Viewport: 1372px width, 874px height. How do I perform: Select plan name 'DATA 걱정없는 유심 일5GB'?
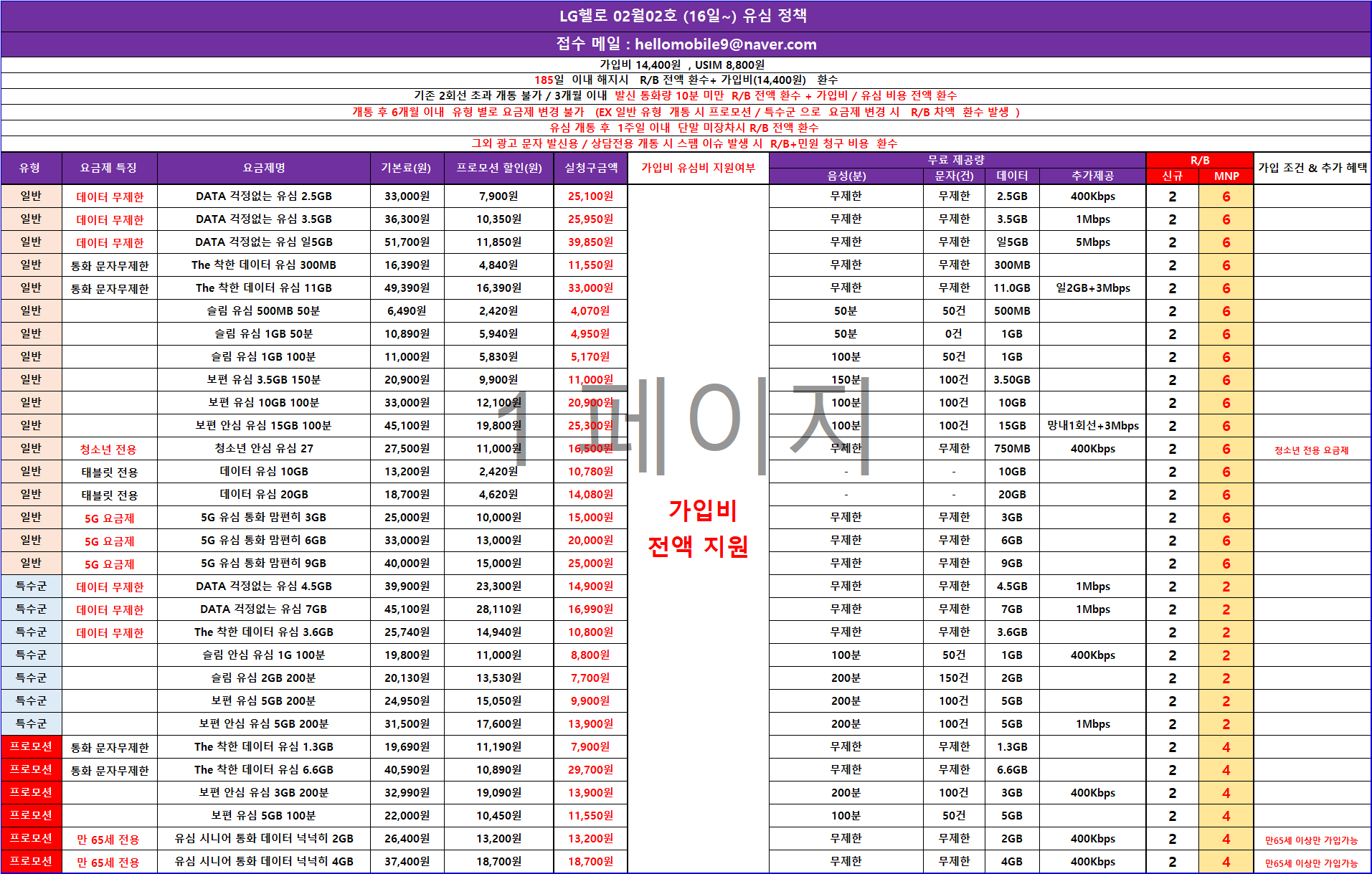264,242
